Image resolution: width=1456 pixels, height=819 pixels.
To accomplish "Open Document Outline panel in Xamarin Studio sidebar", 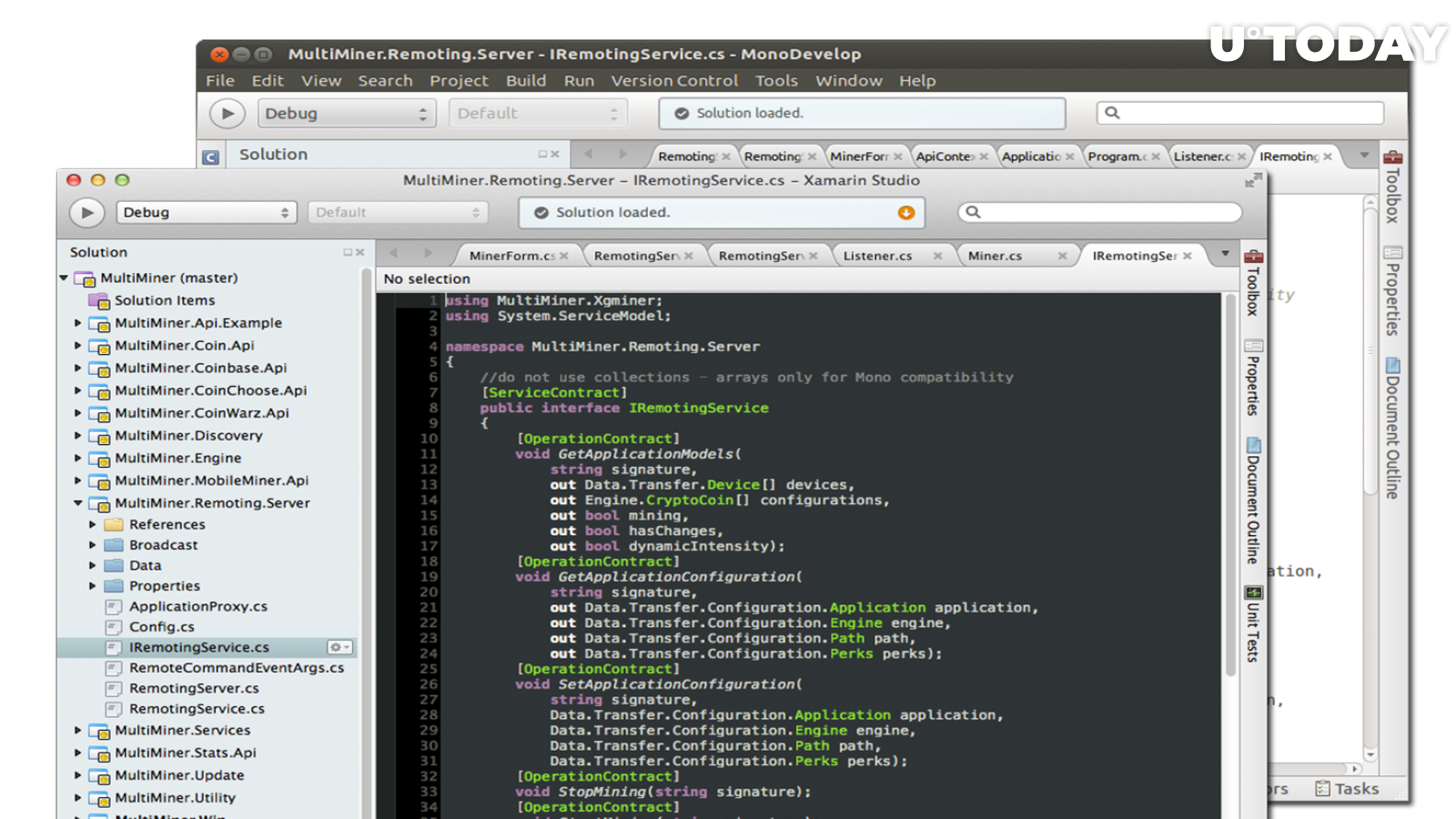I will [1253, 500].
